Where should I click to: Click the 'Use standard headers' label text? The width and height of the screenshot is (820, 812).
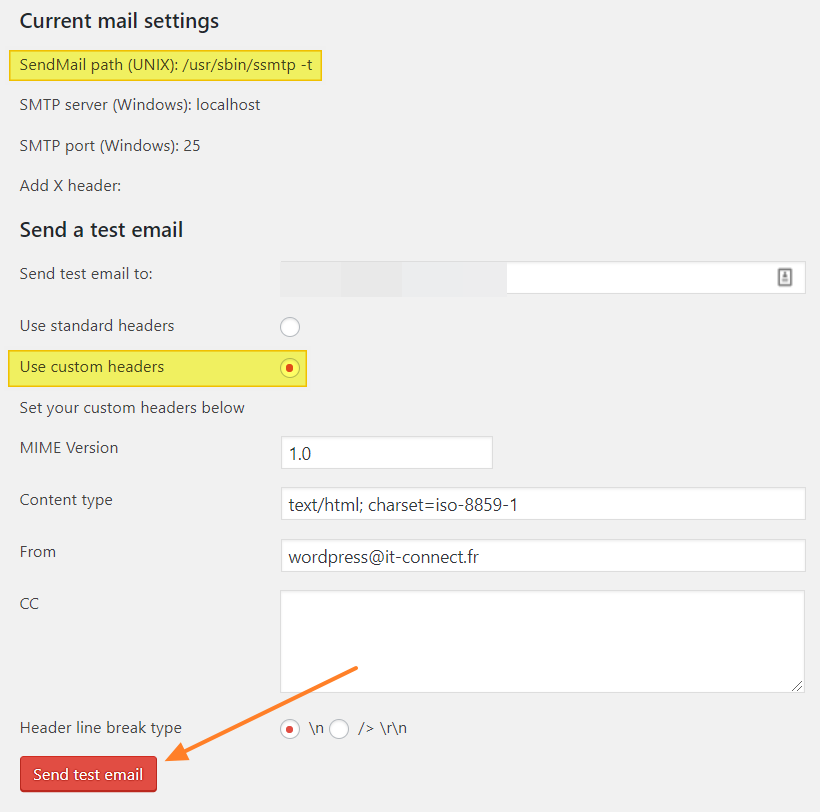[97, 326]
